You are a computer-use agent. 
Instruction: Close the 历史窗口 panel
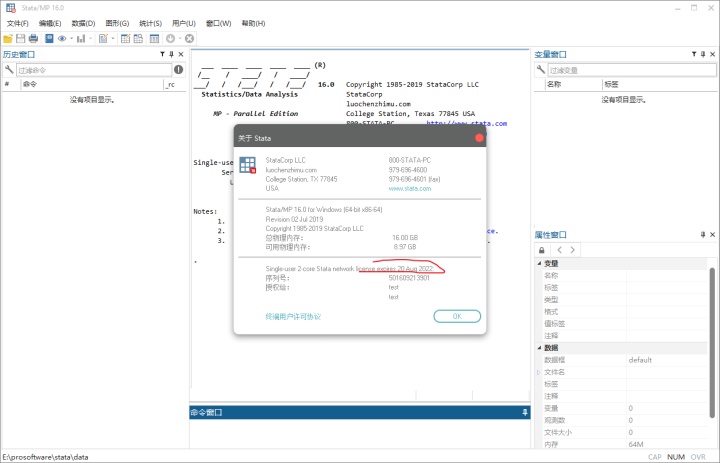(181, 54)
